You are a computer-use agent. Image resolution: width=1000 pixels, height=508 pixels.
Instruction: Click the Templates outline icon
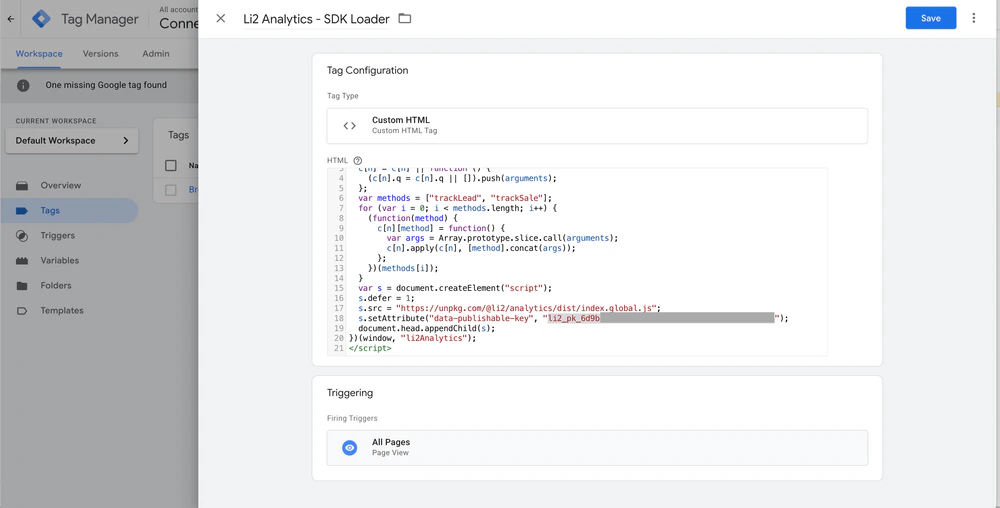pyautogui.click(x=22, y=310)
